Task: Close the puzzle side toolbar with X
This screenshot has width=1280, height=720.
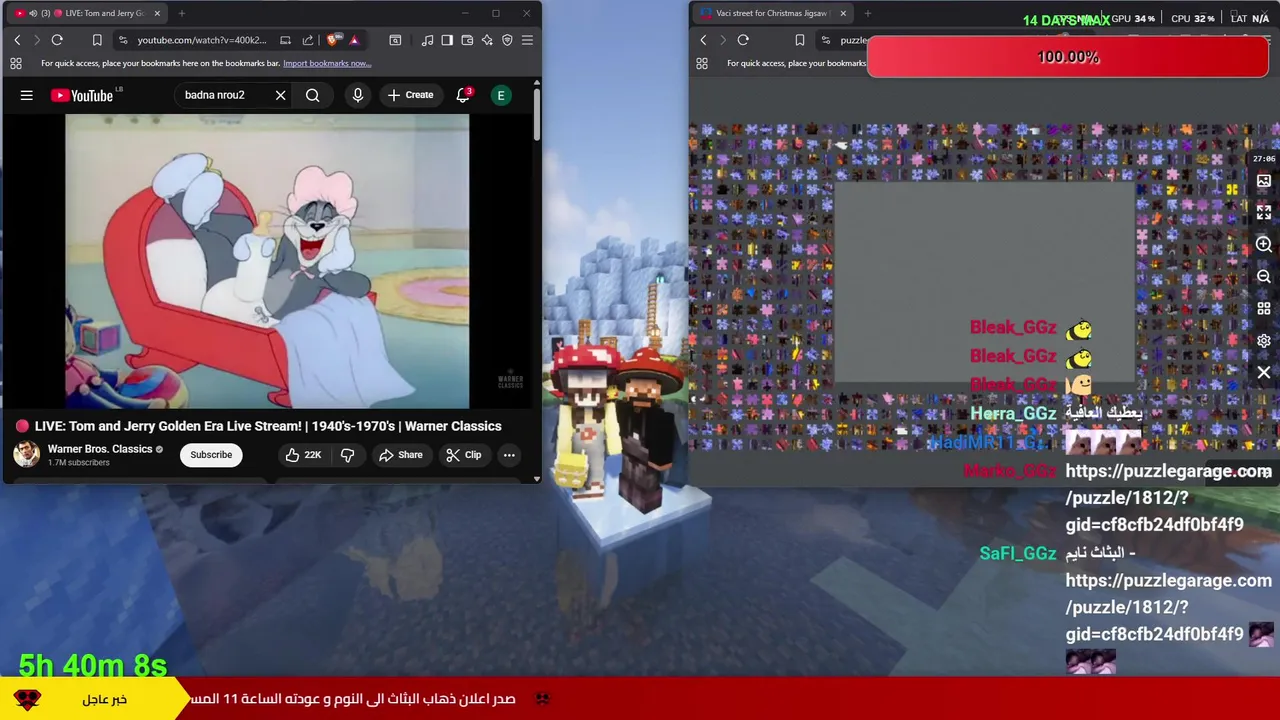Action: [x=1264, y=373]
